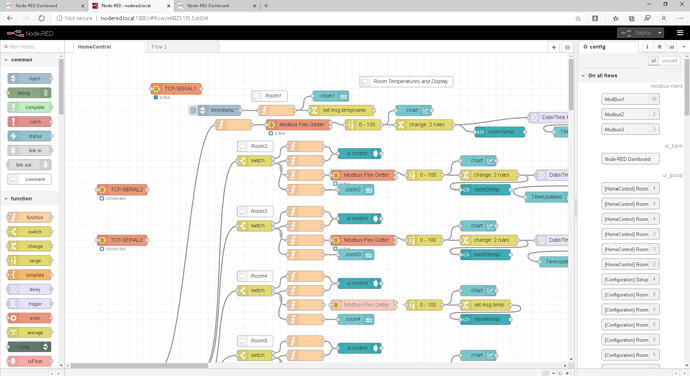
Task: Toggle the debug palette node's output button
Action: click(46, 93)
